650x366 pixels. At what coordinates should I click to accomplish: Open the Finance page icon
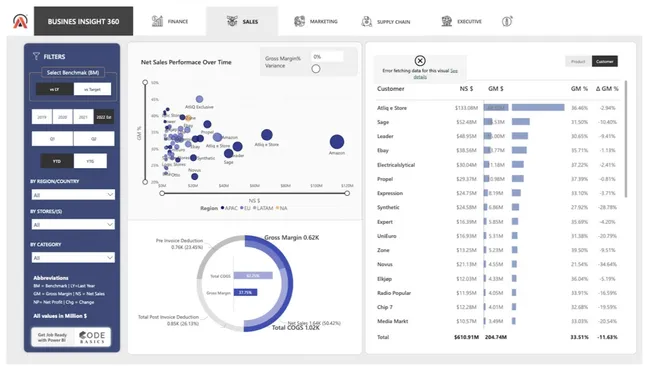pos(157,21)
